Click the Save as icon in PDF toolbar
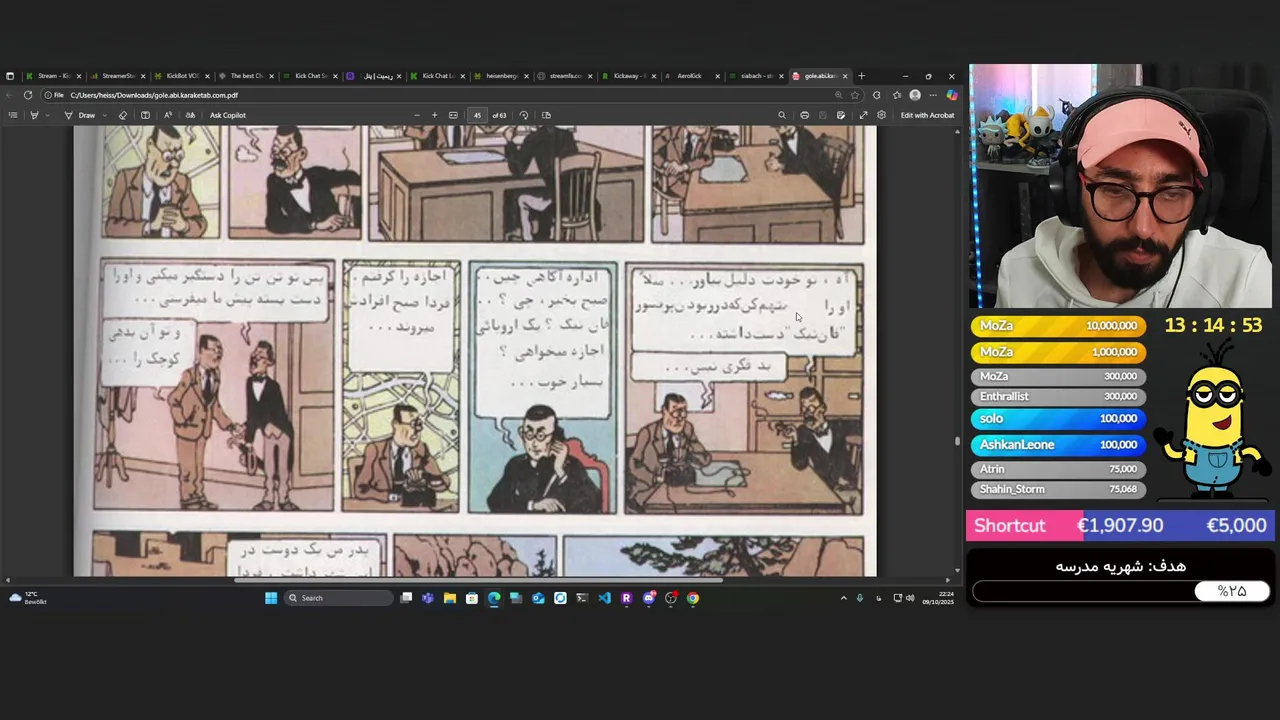Image resolution: width=1280 pixels, height=720 pixels. (x=841, y=115)
